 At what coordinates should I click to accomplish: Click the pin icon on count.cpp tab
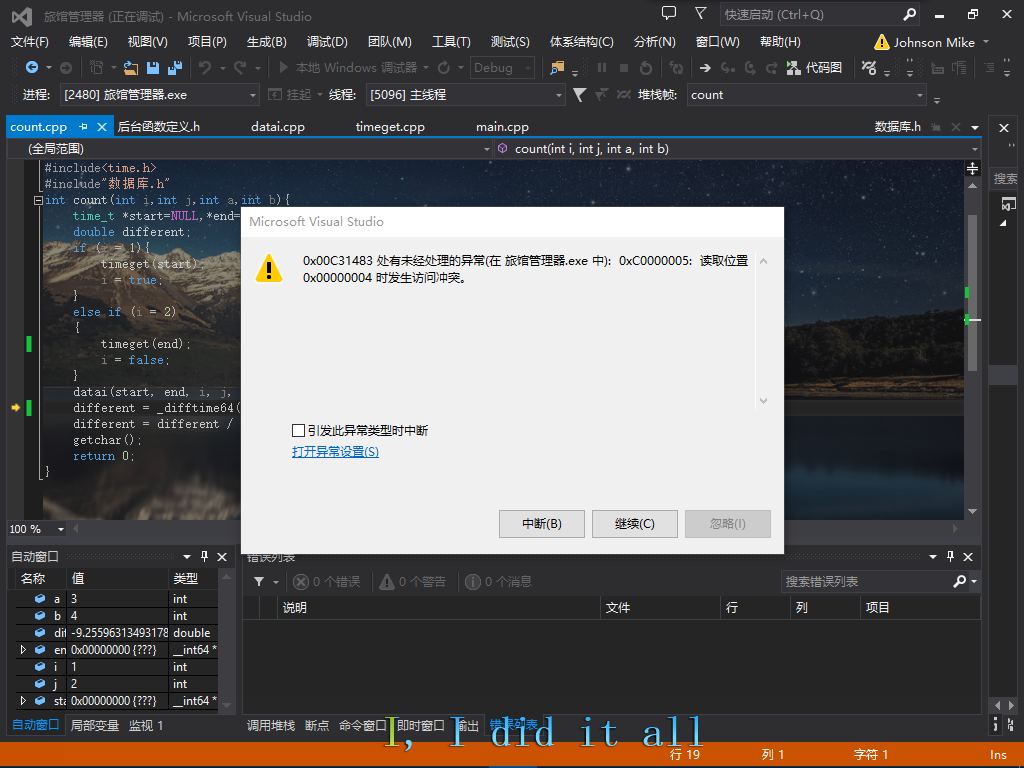pyautogui.click(x=83, y=127)
